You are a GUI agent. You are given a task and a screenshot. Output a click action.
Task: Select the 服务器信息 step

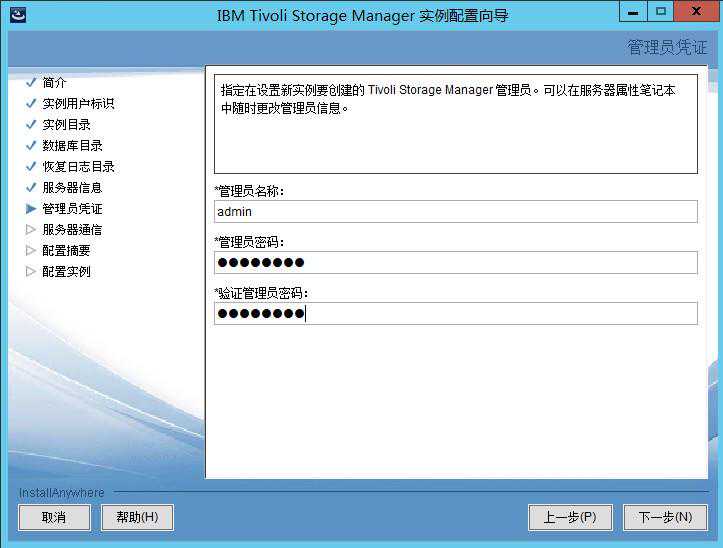tap(72, 188)
